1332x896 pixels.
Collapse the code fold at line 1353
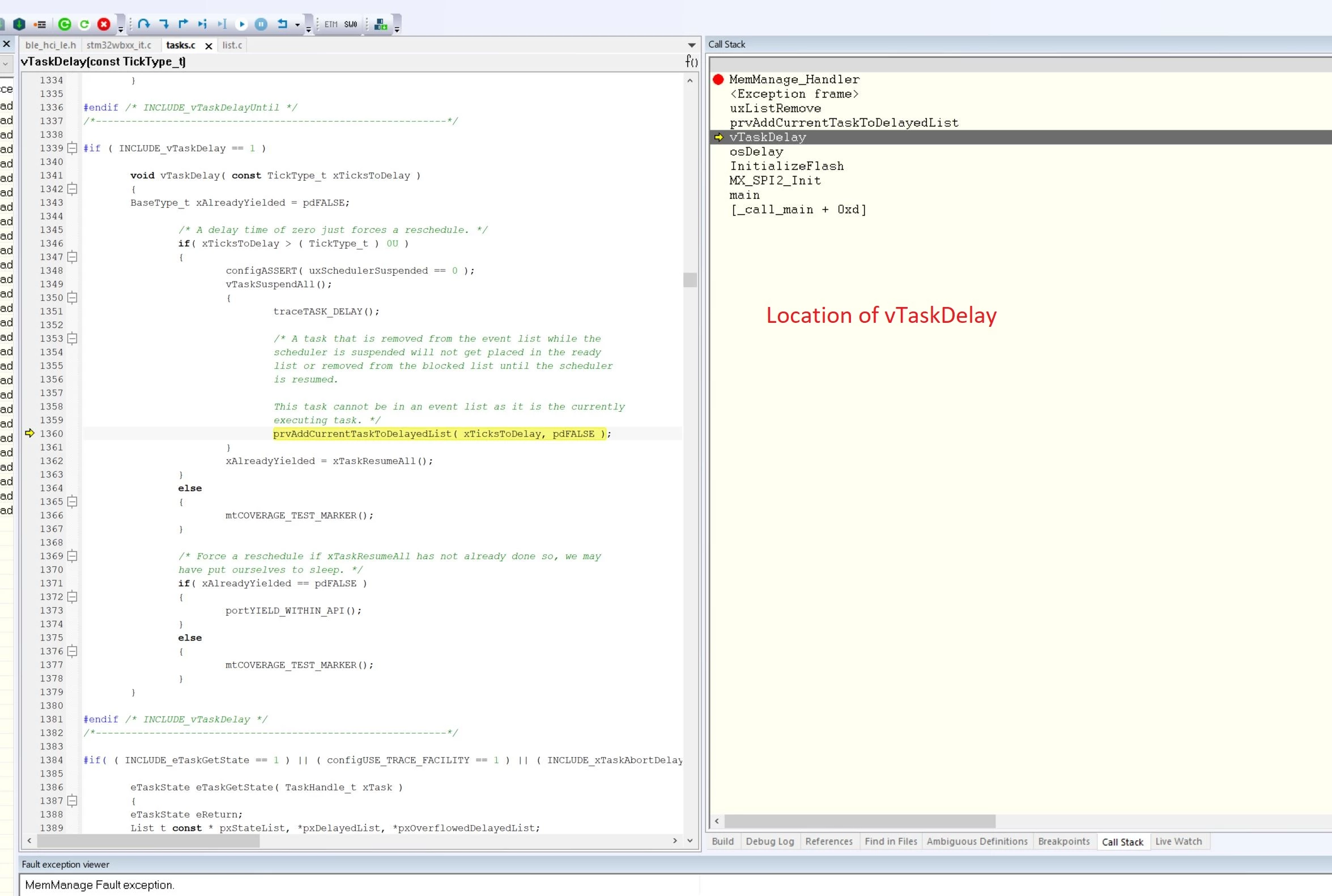(72, 338)
